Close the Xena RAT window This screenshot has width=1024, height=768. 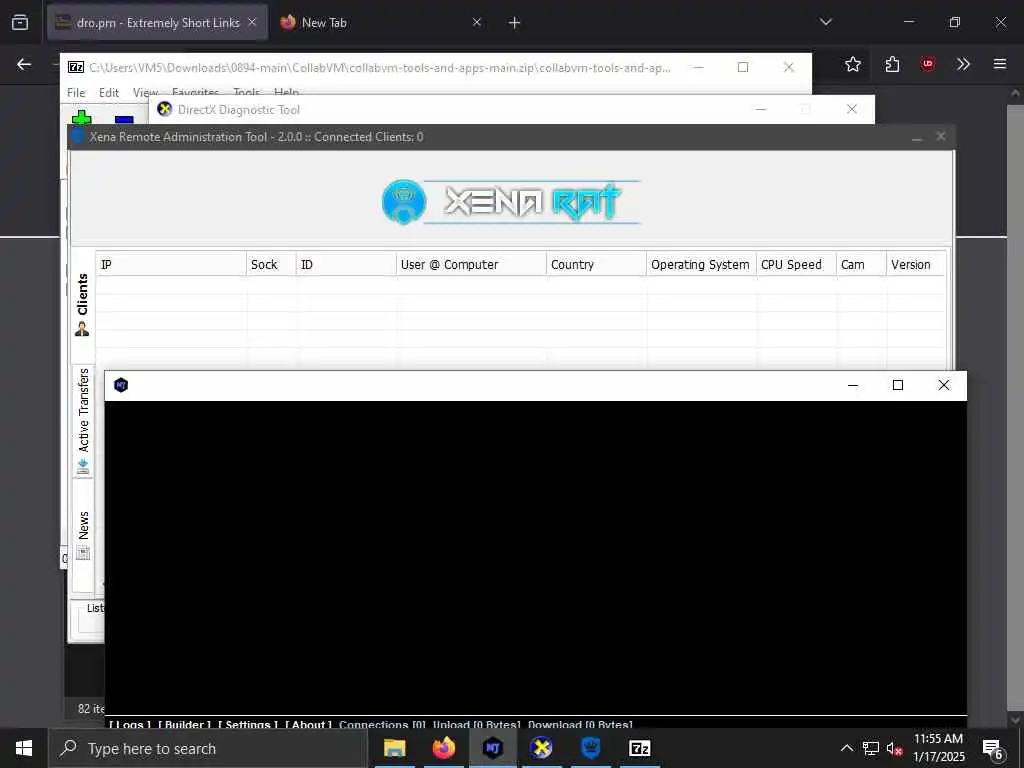click(x=940, y=136)
